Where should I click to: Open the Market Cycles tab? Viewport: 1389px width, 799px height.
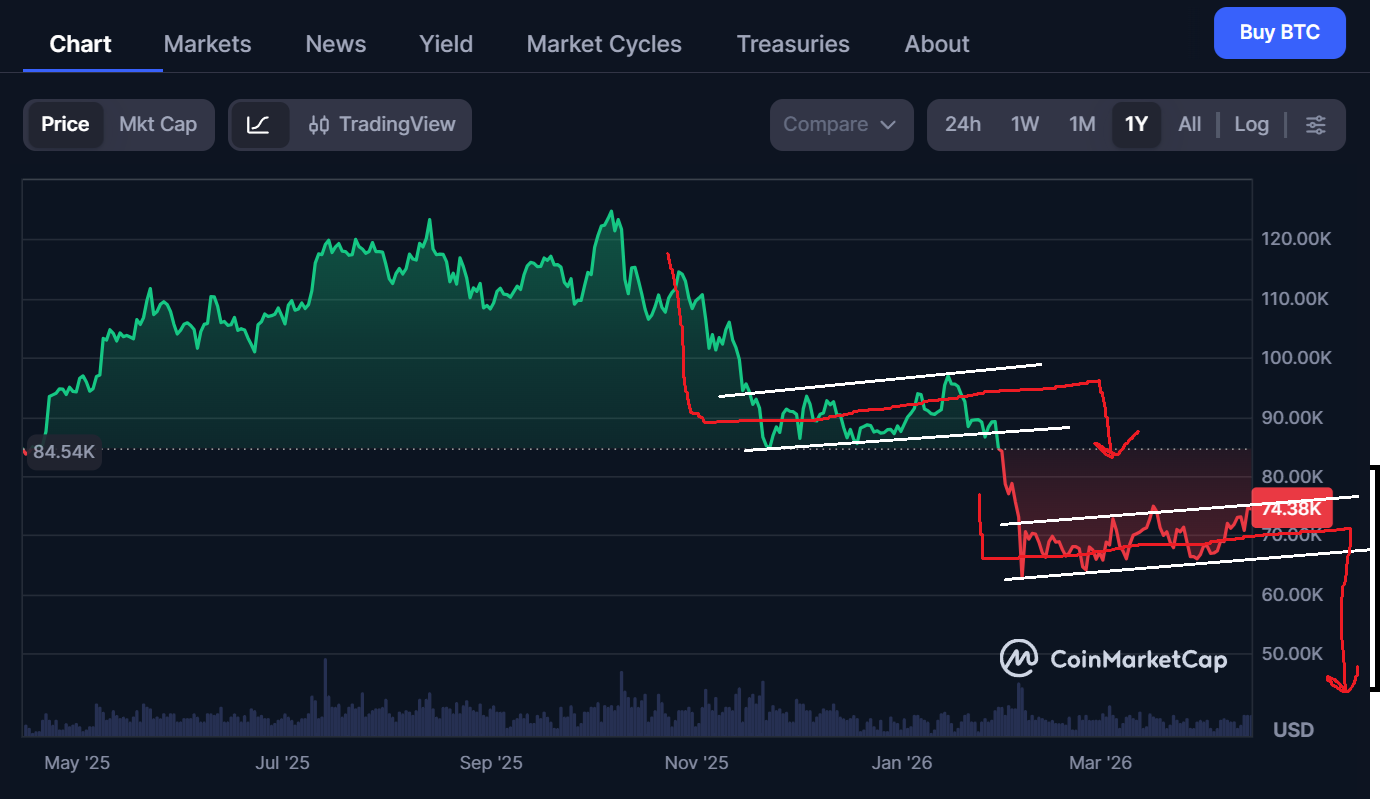[x=604, y=44]
